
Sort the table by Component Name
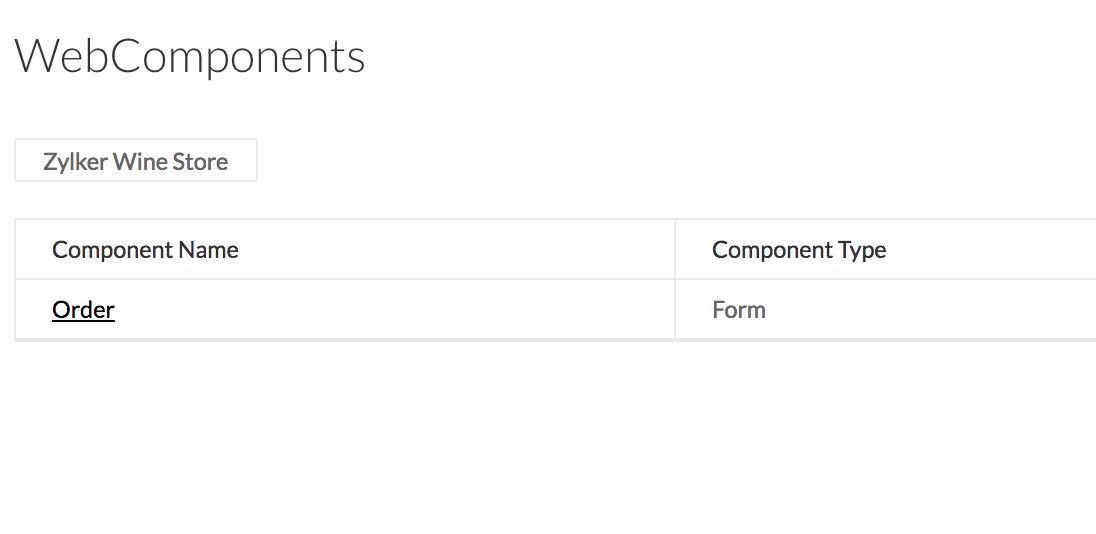145,250
